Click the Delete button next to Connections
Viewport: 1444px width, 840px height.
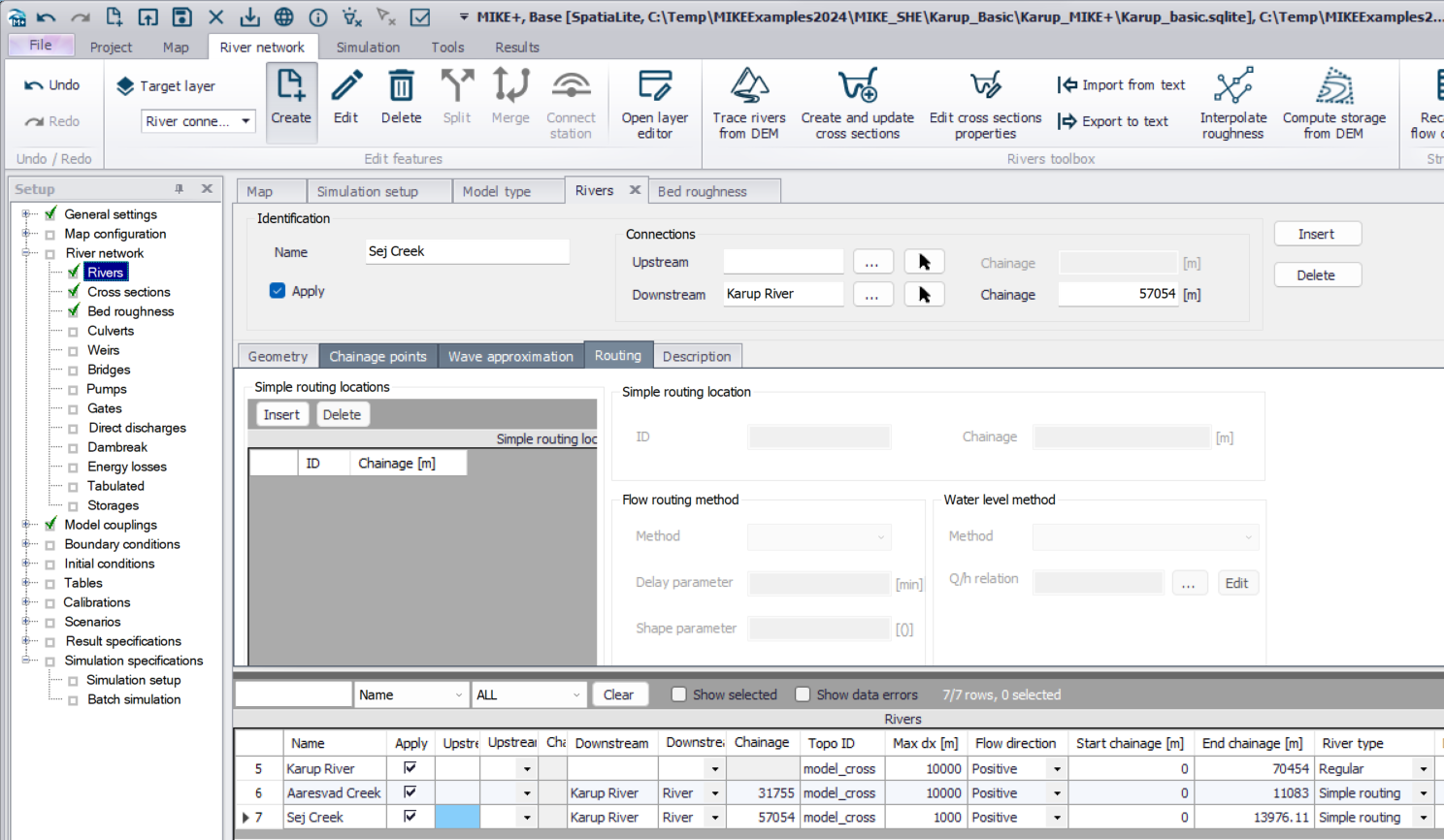pos(1317,275)
